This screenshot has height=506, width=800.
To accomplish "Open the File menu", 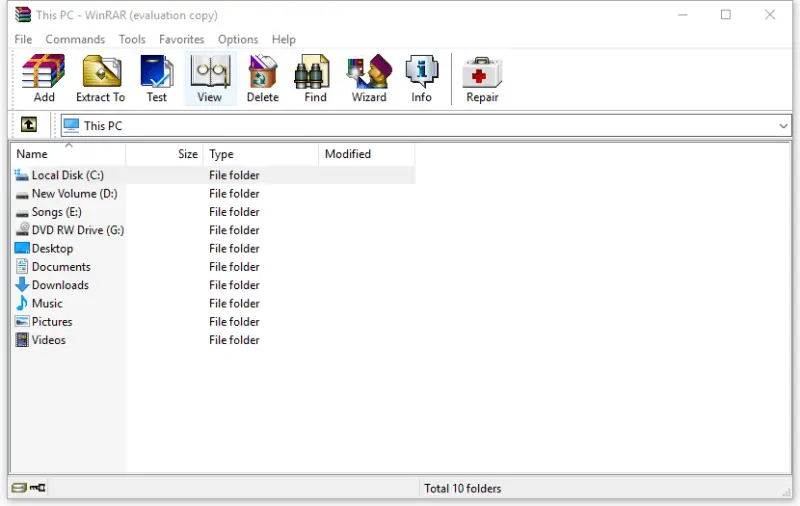I will click(23, 39).
